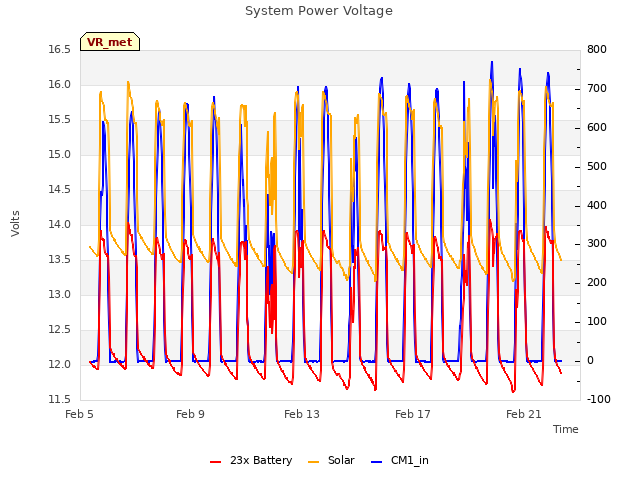The height and width of the screenshot is (480, 640).
Task: Click the 13.0 left axis label
Action: click(60, 295)
